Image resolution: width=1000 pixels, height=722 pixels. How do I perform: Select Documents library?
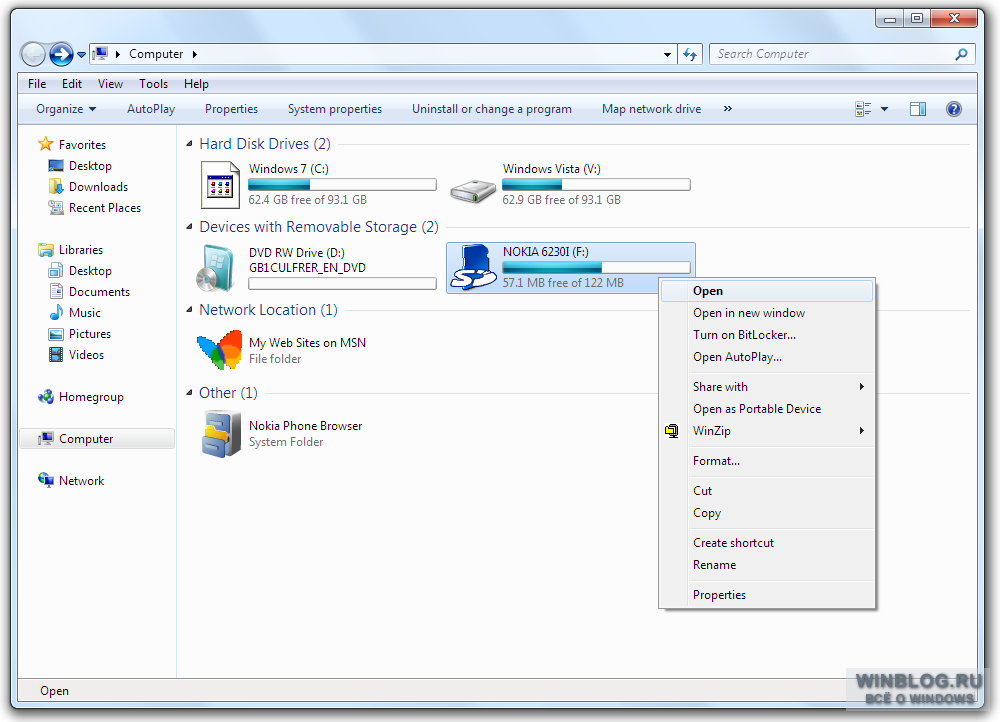click(99, 292)
